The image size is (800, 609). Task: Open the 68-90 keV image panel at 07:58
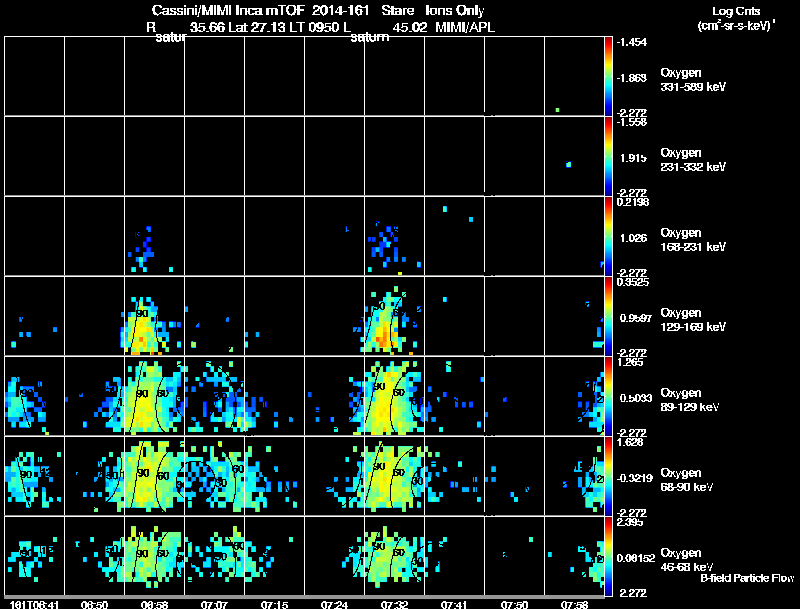click(x=574, y=476)
